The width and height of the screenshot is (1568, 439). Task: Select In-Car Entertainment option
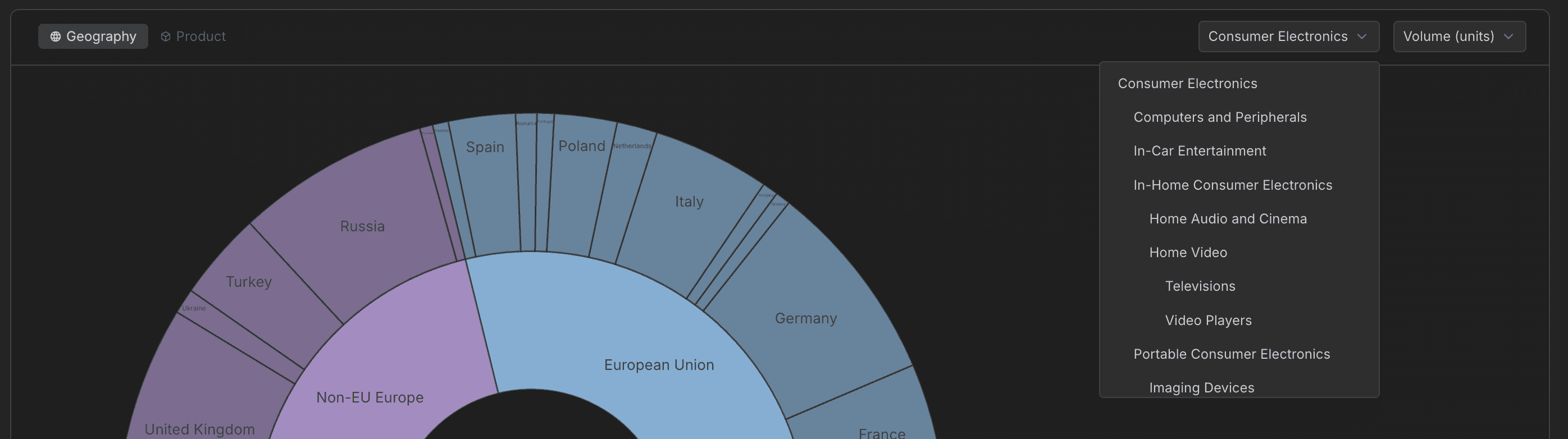tap(1239, 151)
